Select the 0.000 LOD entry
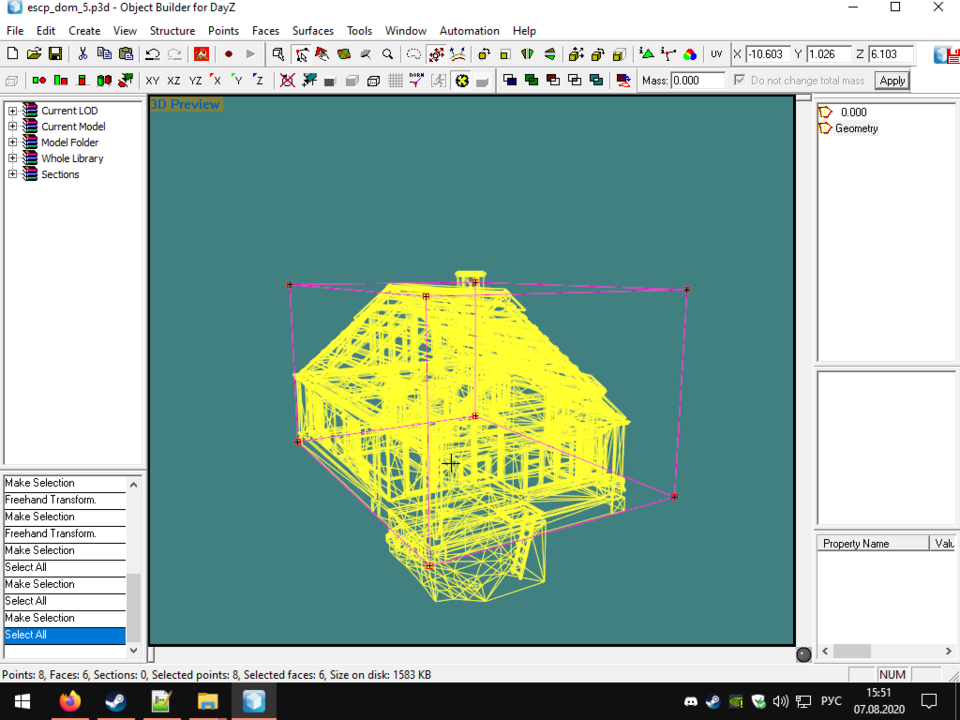 (x=853, y=113)
